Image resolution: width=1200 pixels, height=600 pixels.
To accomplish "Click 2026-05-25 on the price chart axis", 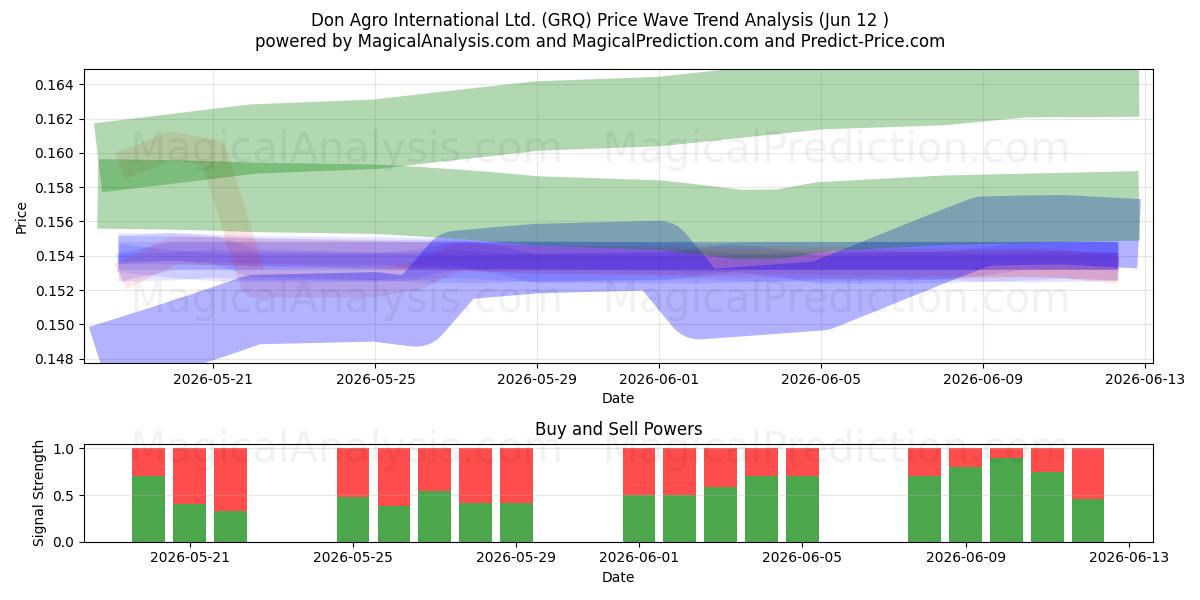I will pos(375,379).
